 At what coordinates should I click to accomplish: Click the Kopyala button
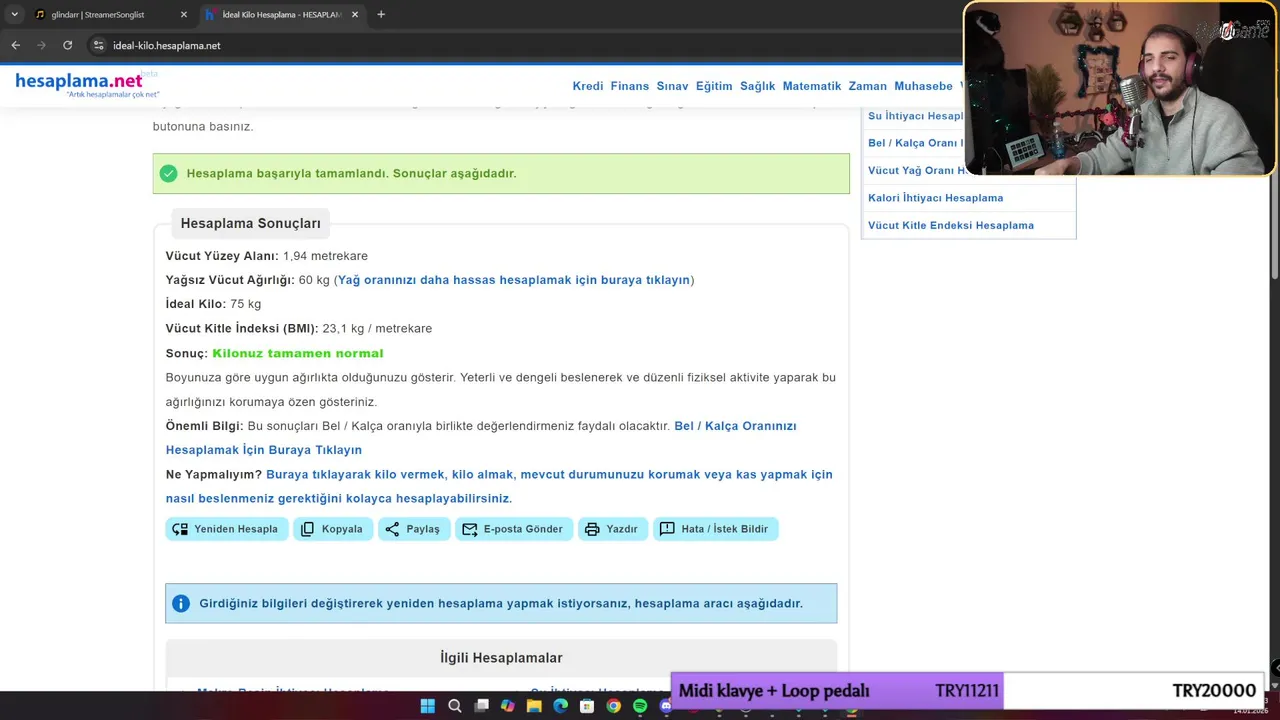(x=333, y=529)
